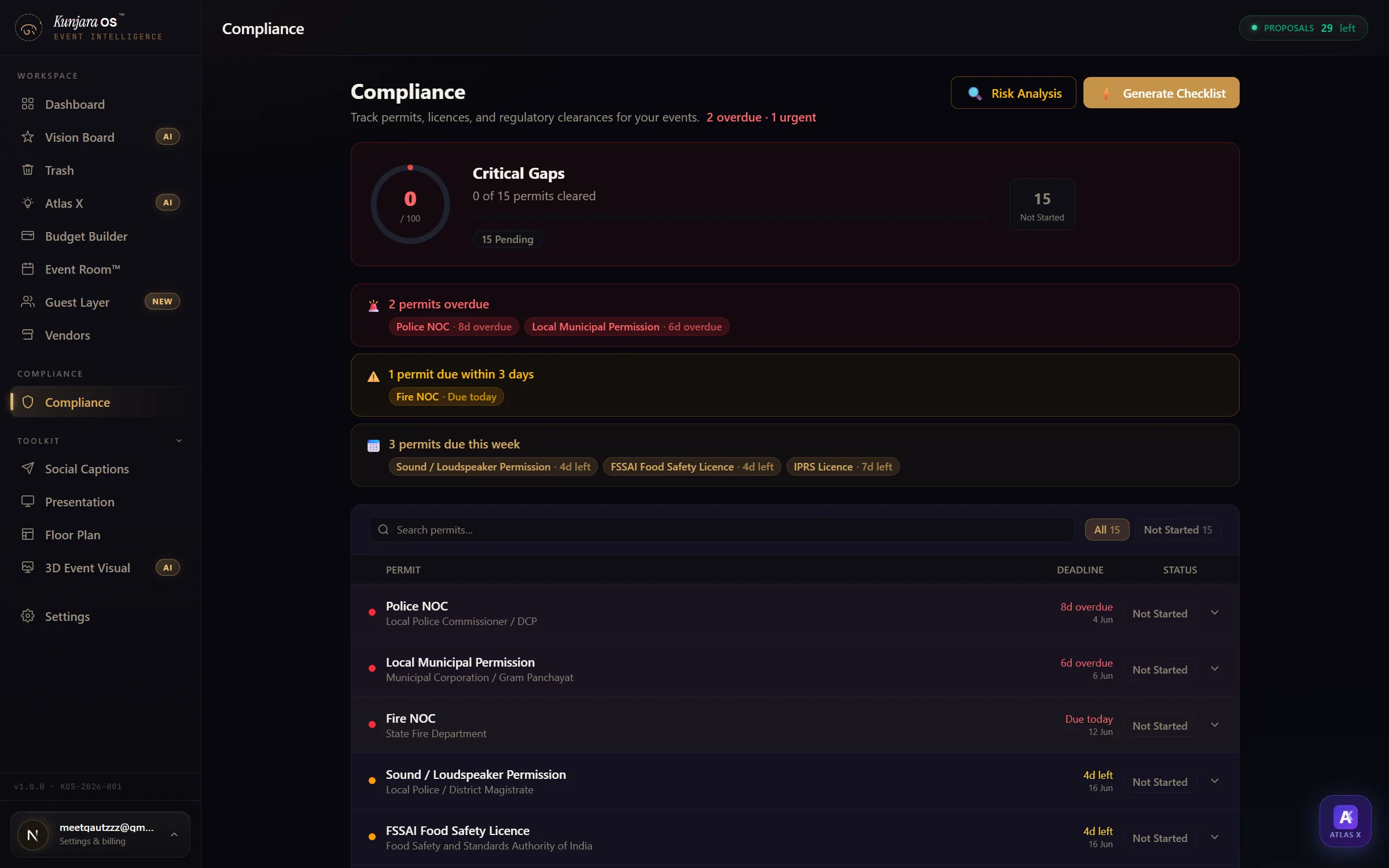Click the Vision Board star icon
Image resolution: width=1389 pixels, height=868 pixels.
(x=28, y=137)
